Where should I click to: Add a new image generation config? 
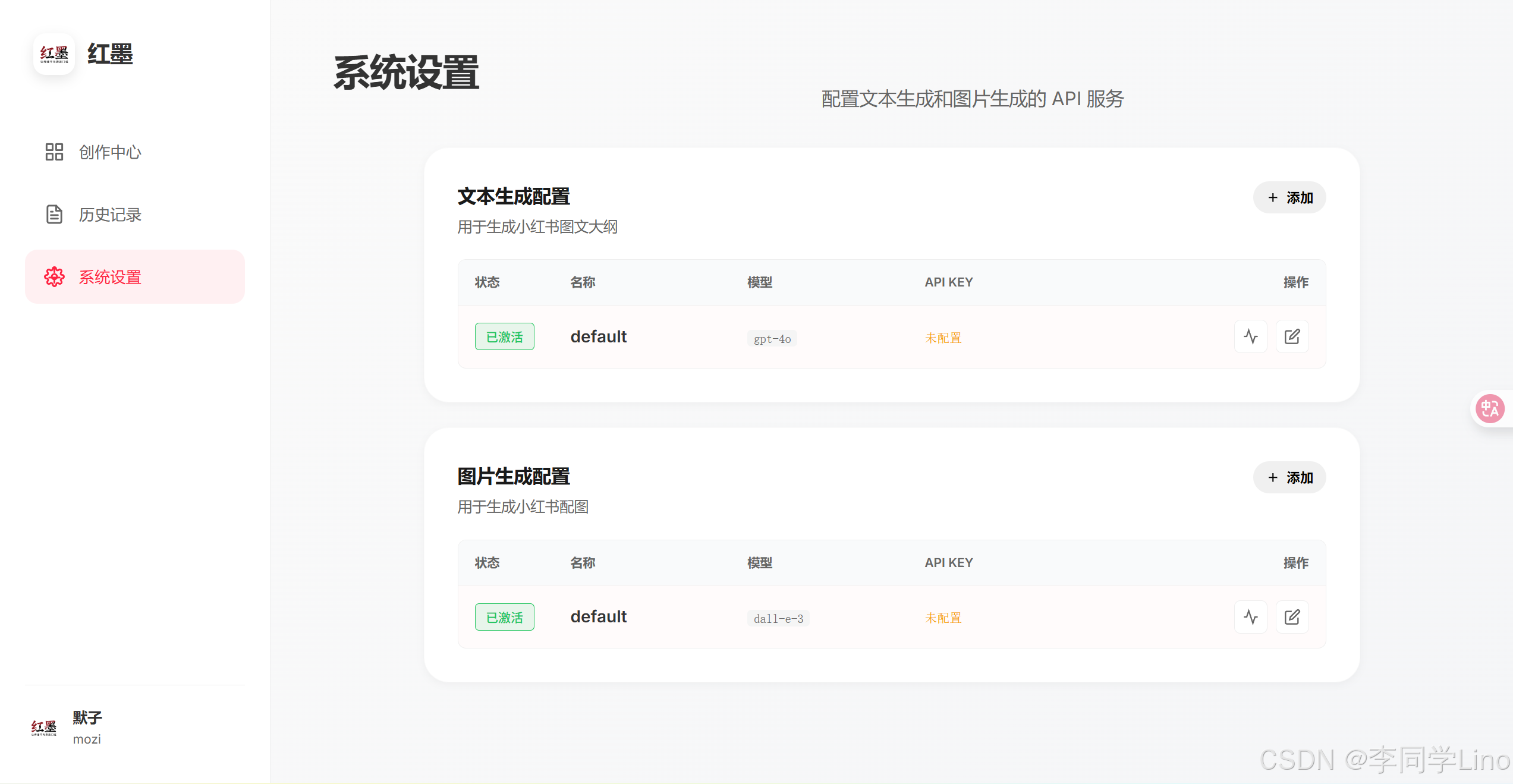click(1289, 478)
